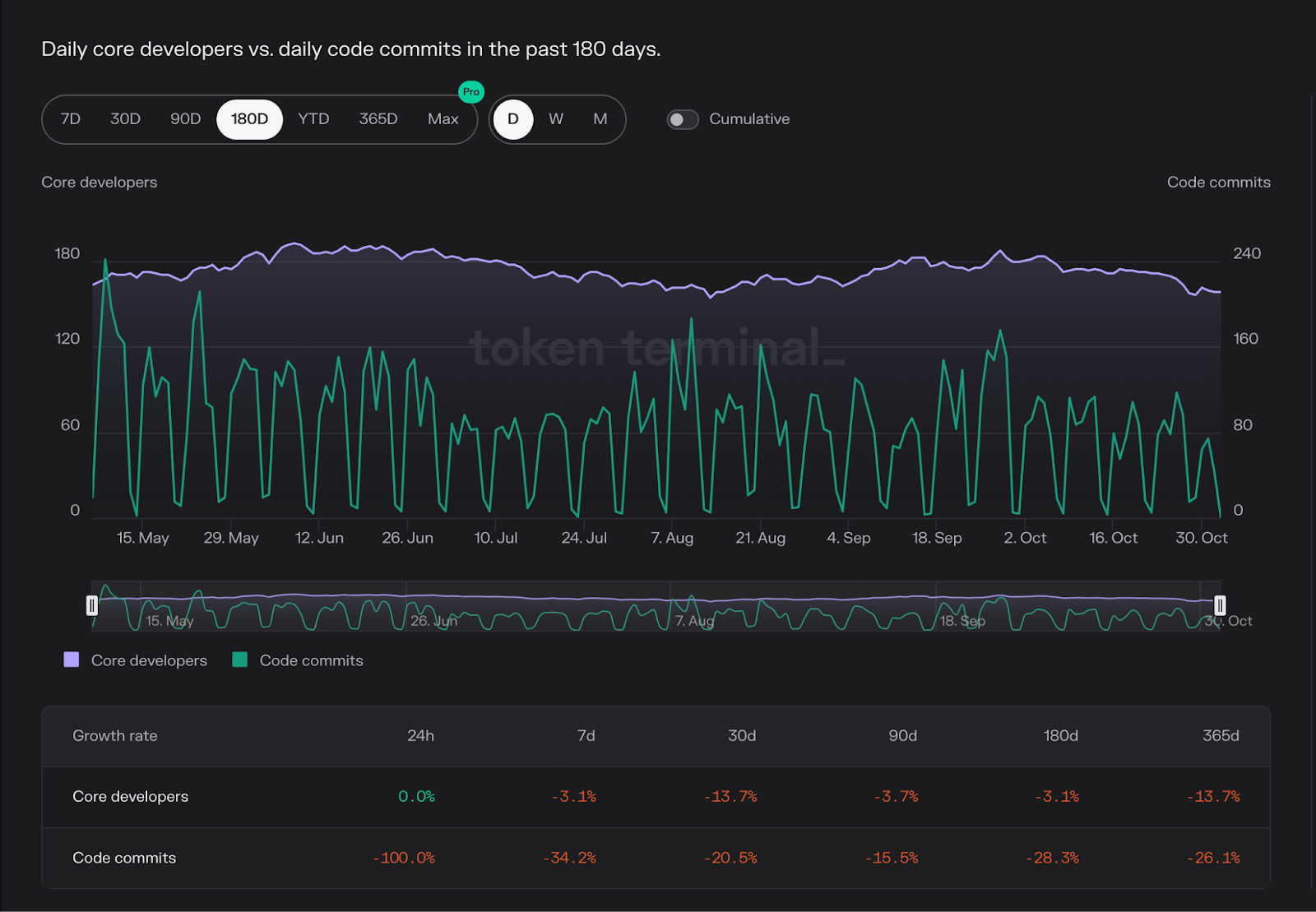Set granularity to weekly (W)
Image resolution: width=1316 pixels, height=912 pixels.
pyautogui.click(x=556, y=119)
